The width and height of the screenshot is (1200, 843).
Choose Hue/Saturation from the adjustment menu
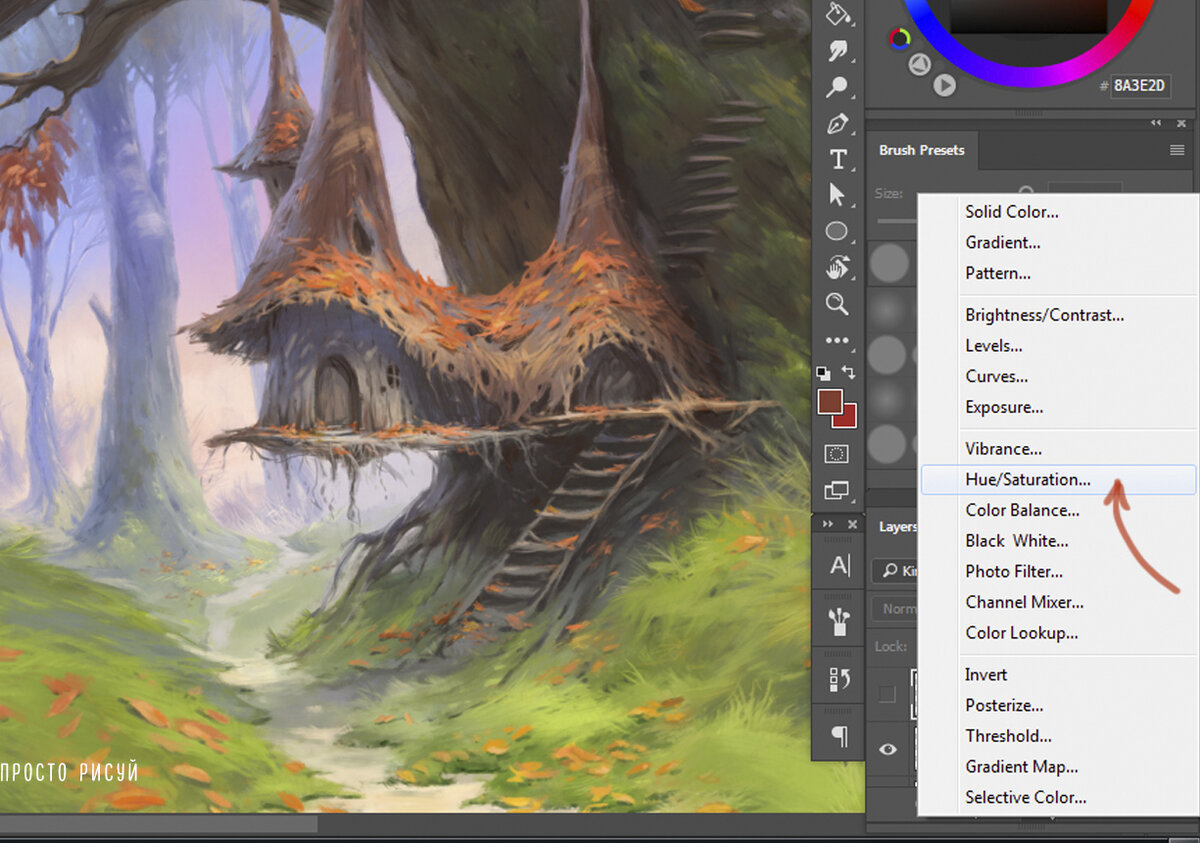click(1028, 480)
